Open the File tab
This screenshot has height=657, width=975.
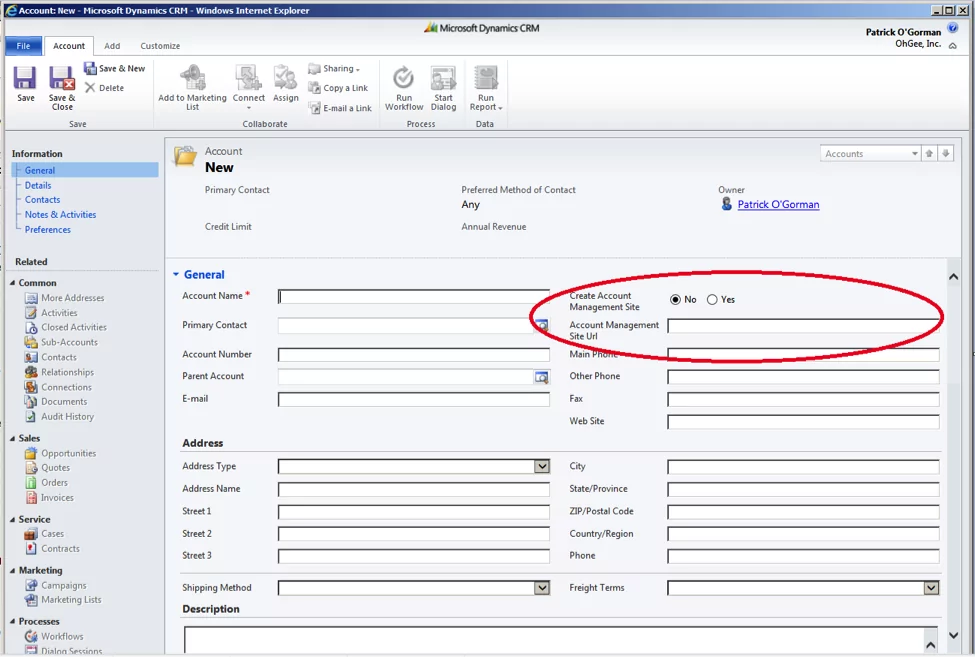click(24, 46)
